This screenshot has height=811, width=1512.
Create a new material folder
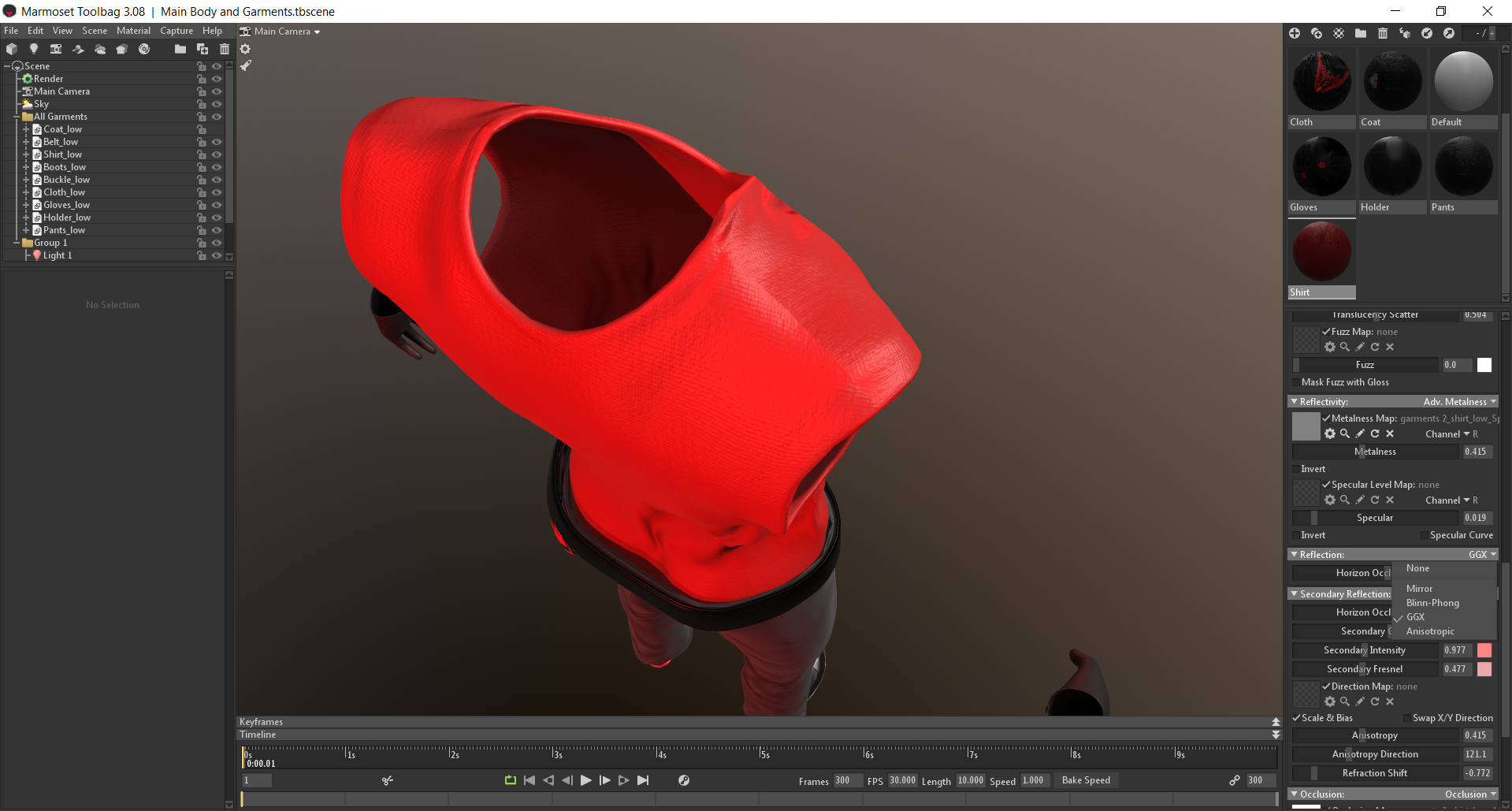(x=1361, y=33)
